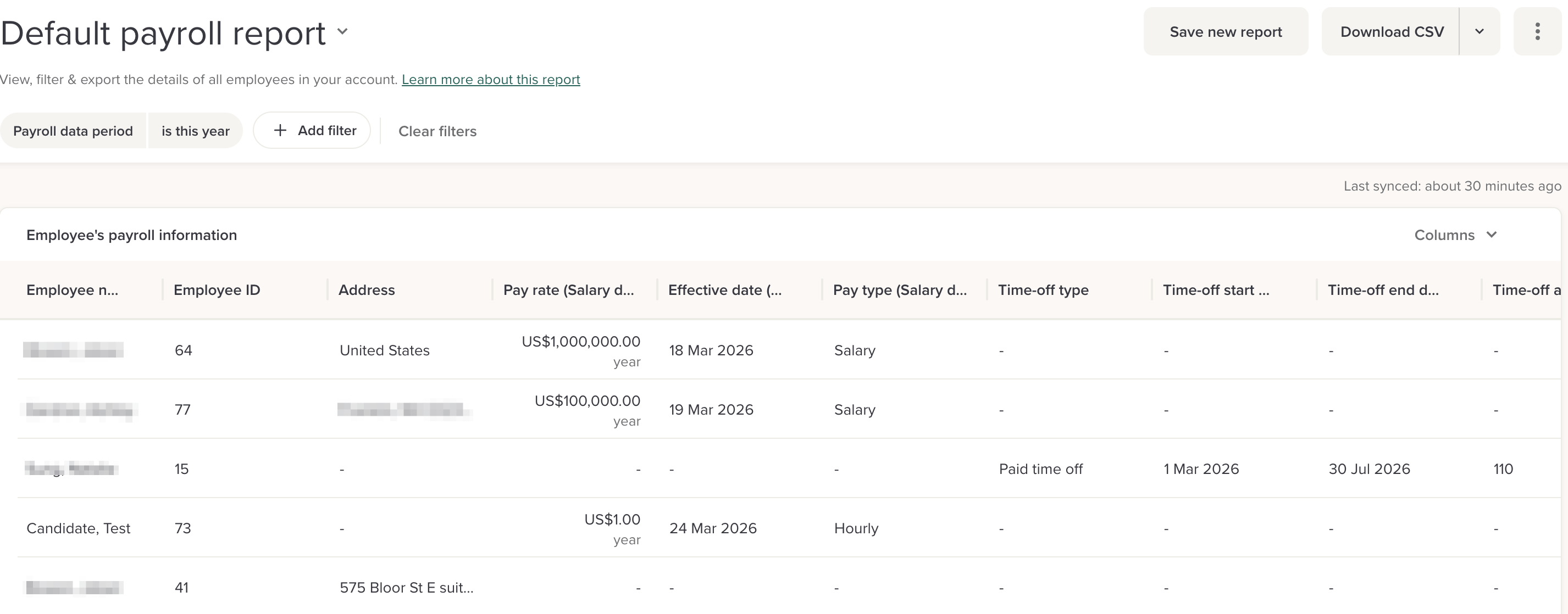Click the Save new report button
The height and width of the screenshot is (614, 1568).
tap(1225, 32)
